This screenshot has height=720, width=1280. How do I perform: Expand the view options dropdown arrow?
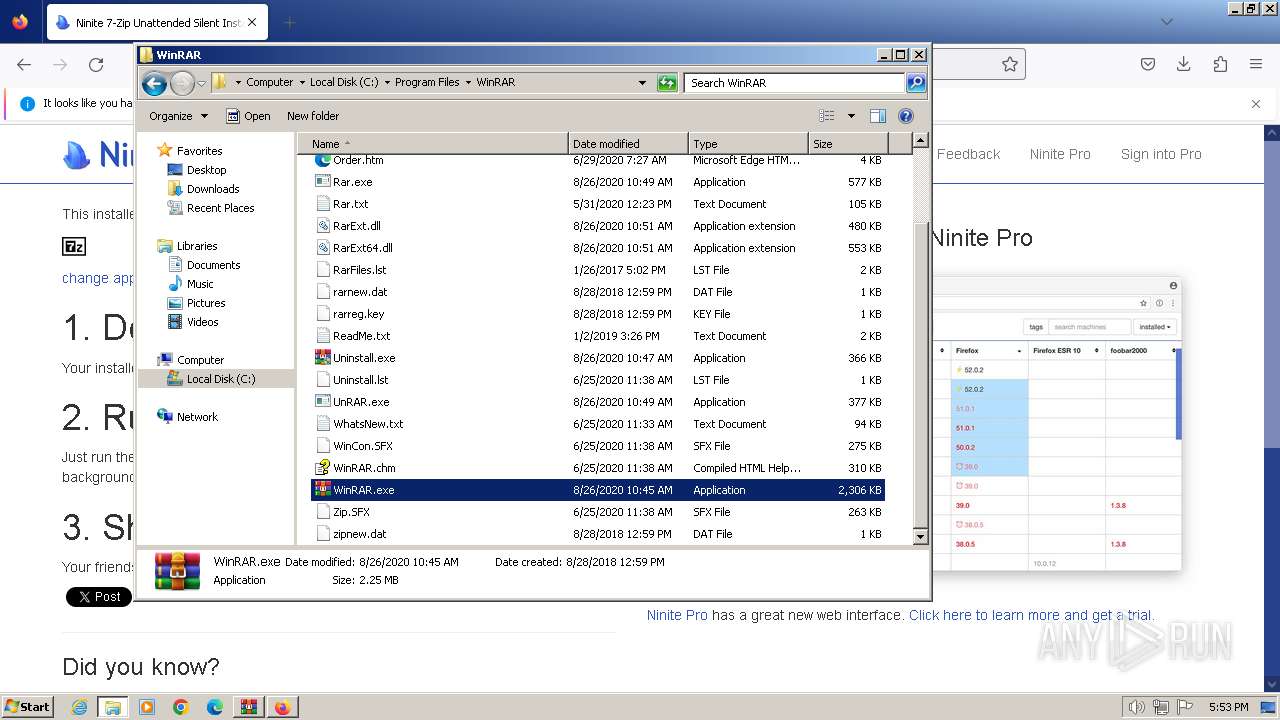pos(851,116)
